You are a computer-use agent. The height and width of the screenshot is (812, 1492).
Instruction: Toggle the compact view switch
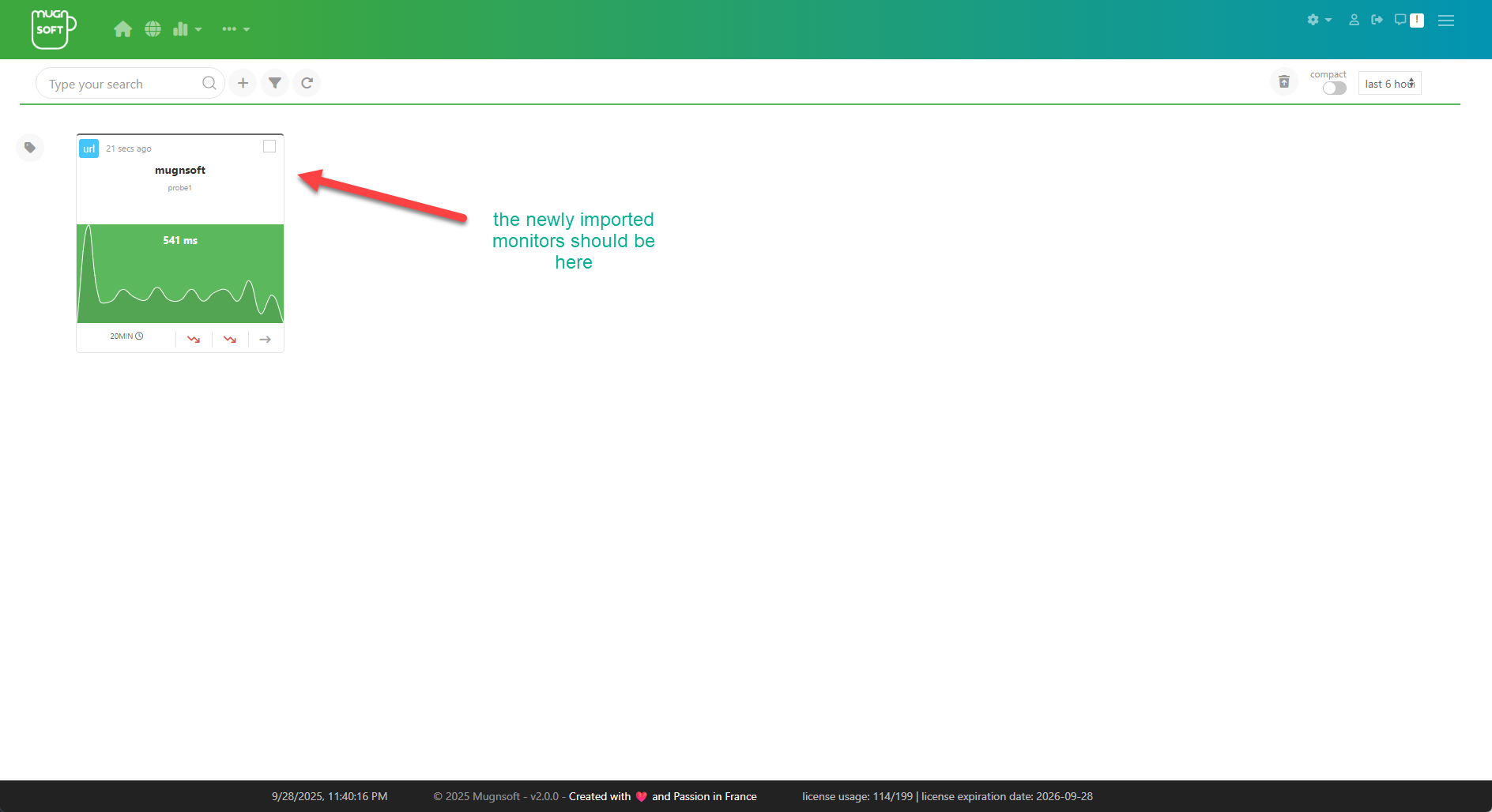(1334, 88)
